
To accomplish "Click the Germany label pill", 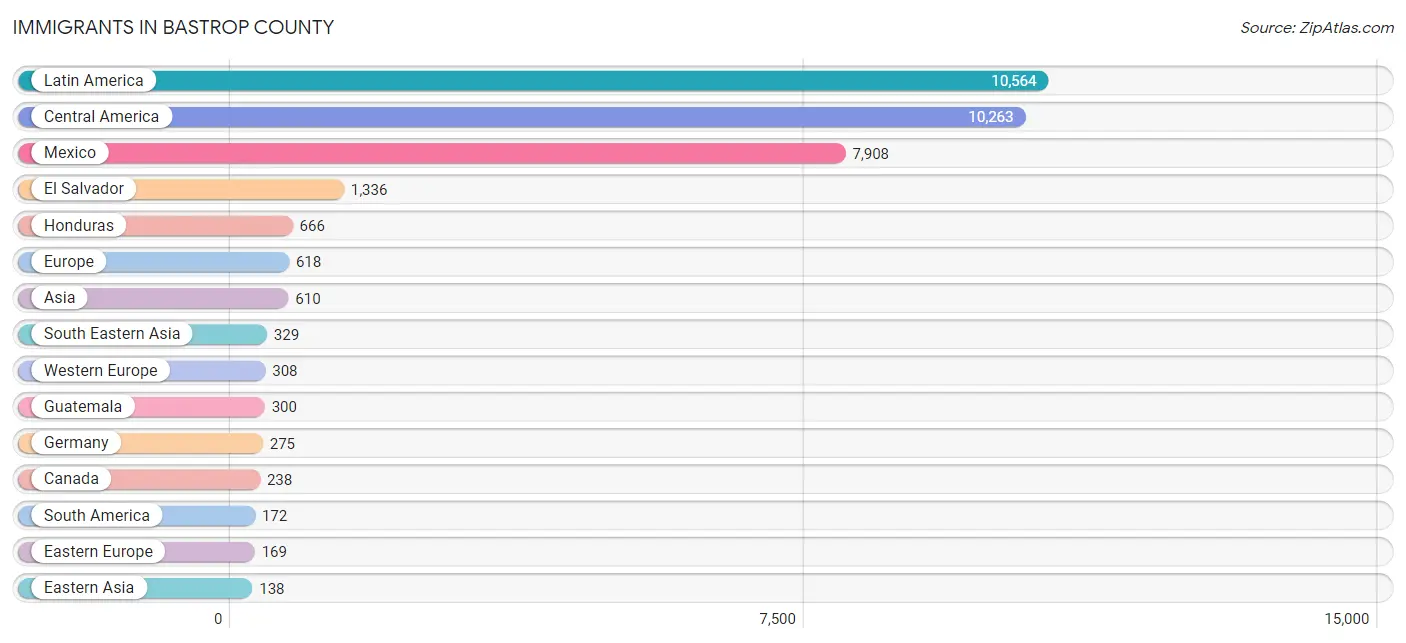I will (x=76, y=443).
